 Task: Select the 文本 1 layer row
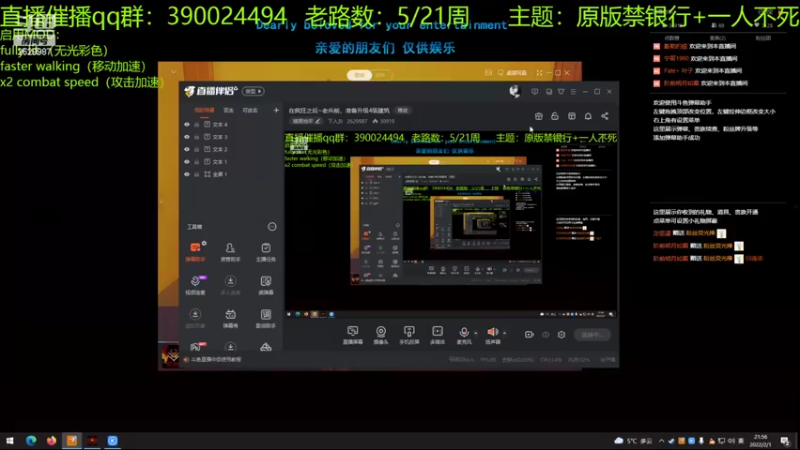[232, 162]
